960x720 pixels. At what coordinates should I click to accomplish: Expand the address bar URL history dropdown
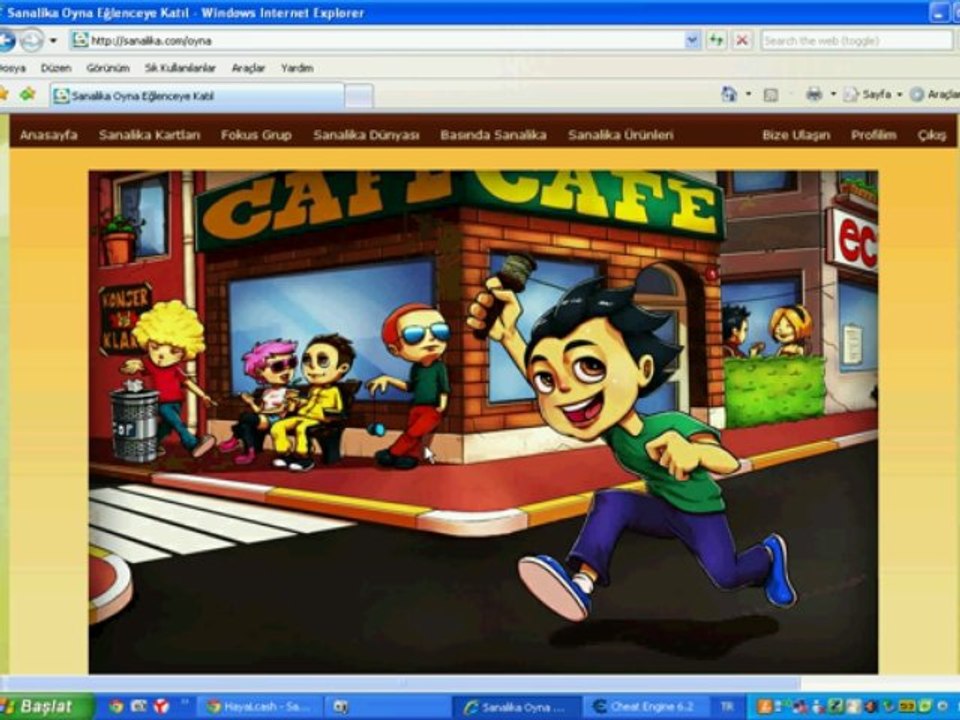point(692,40)
